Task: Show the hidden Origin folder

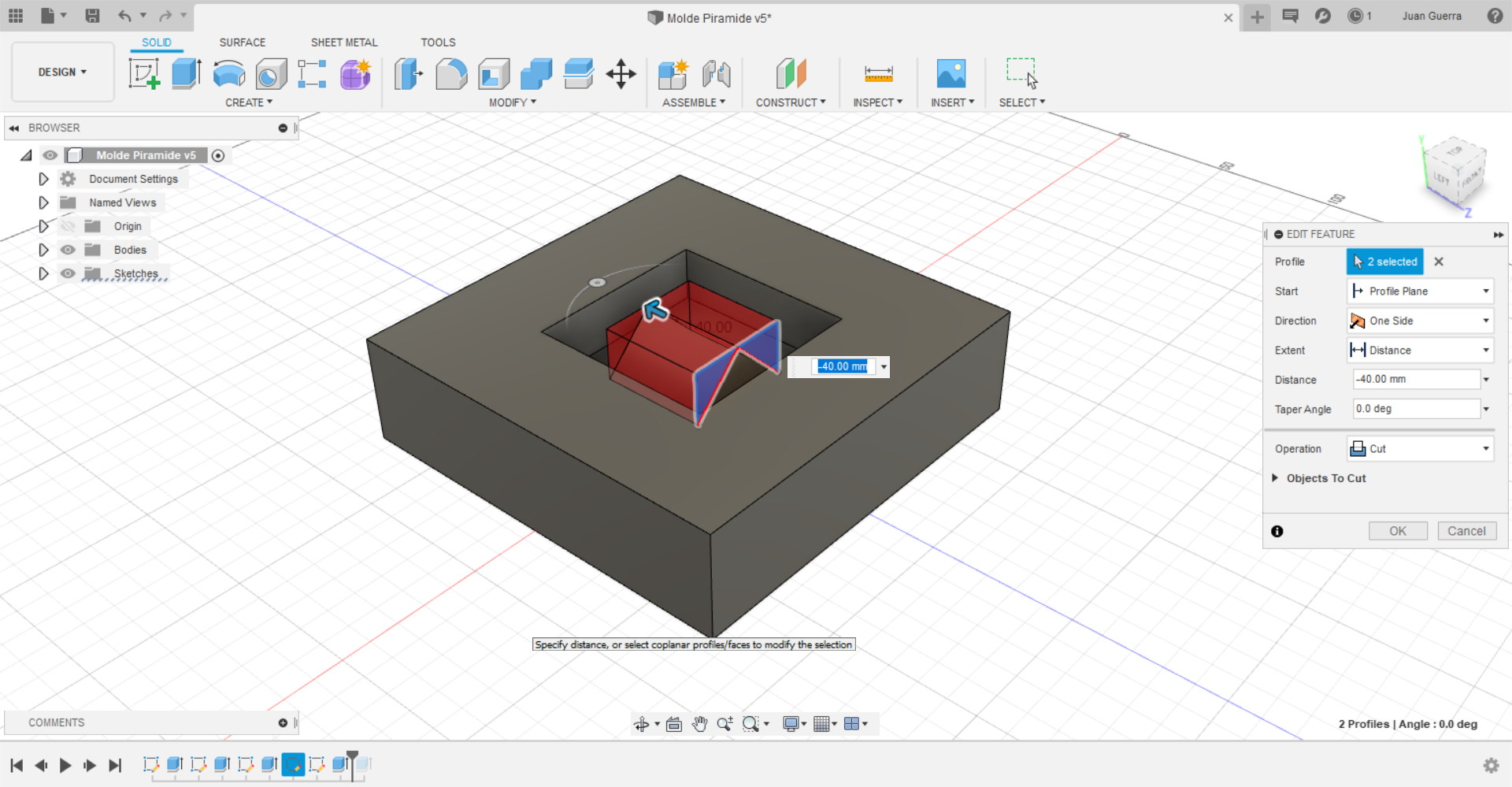Action: coord(69,226)
